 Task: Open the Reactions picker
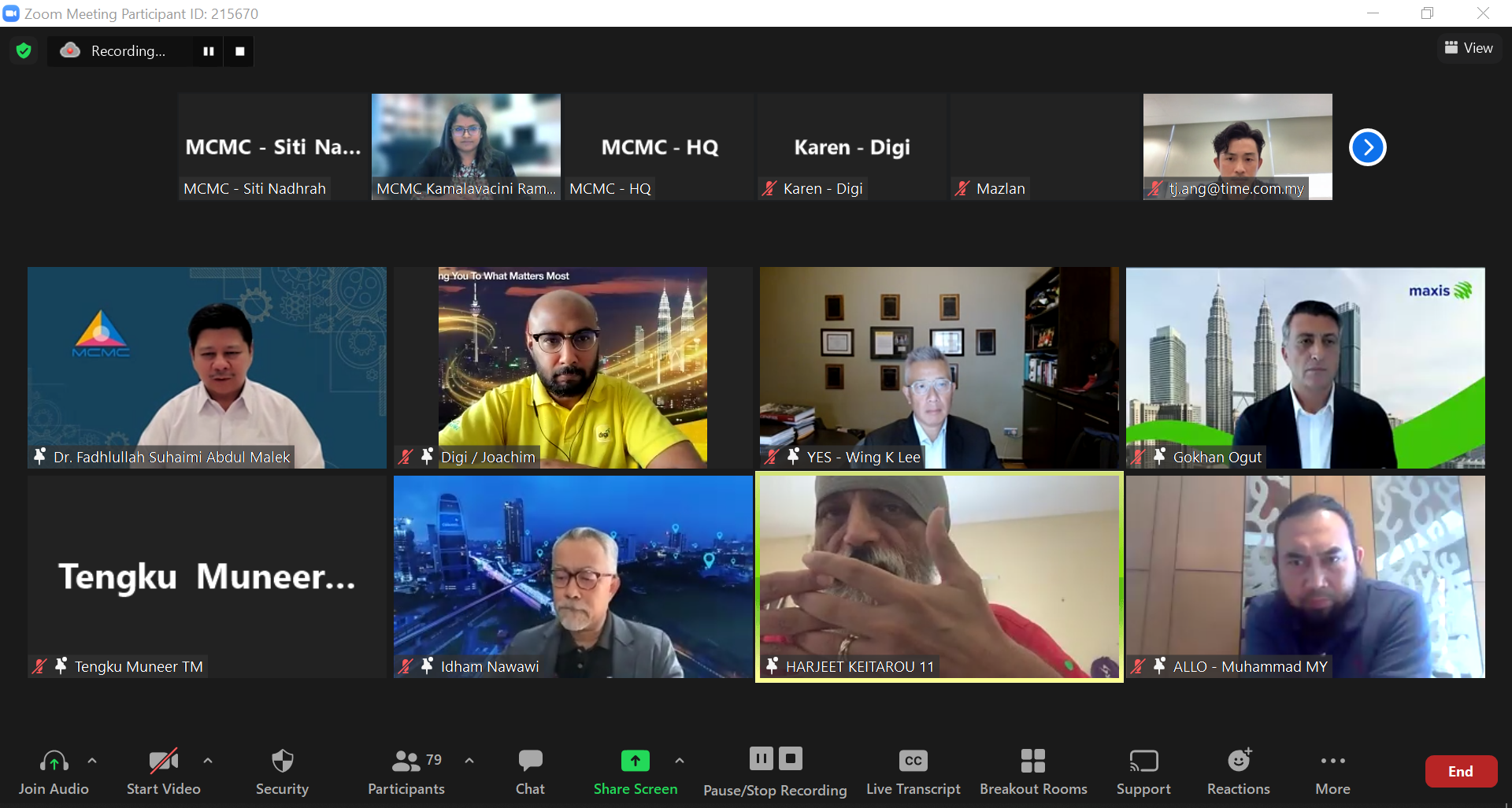(x=1238, y=771)
